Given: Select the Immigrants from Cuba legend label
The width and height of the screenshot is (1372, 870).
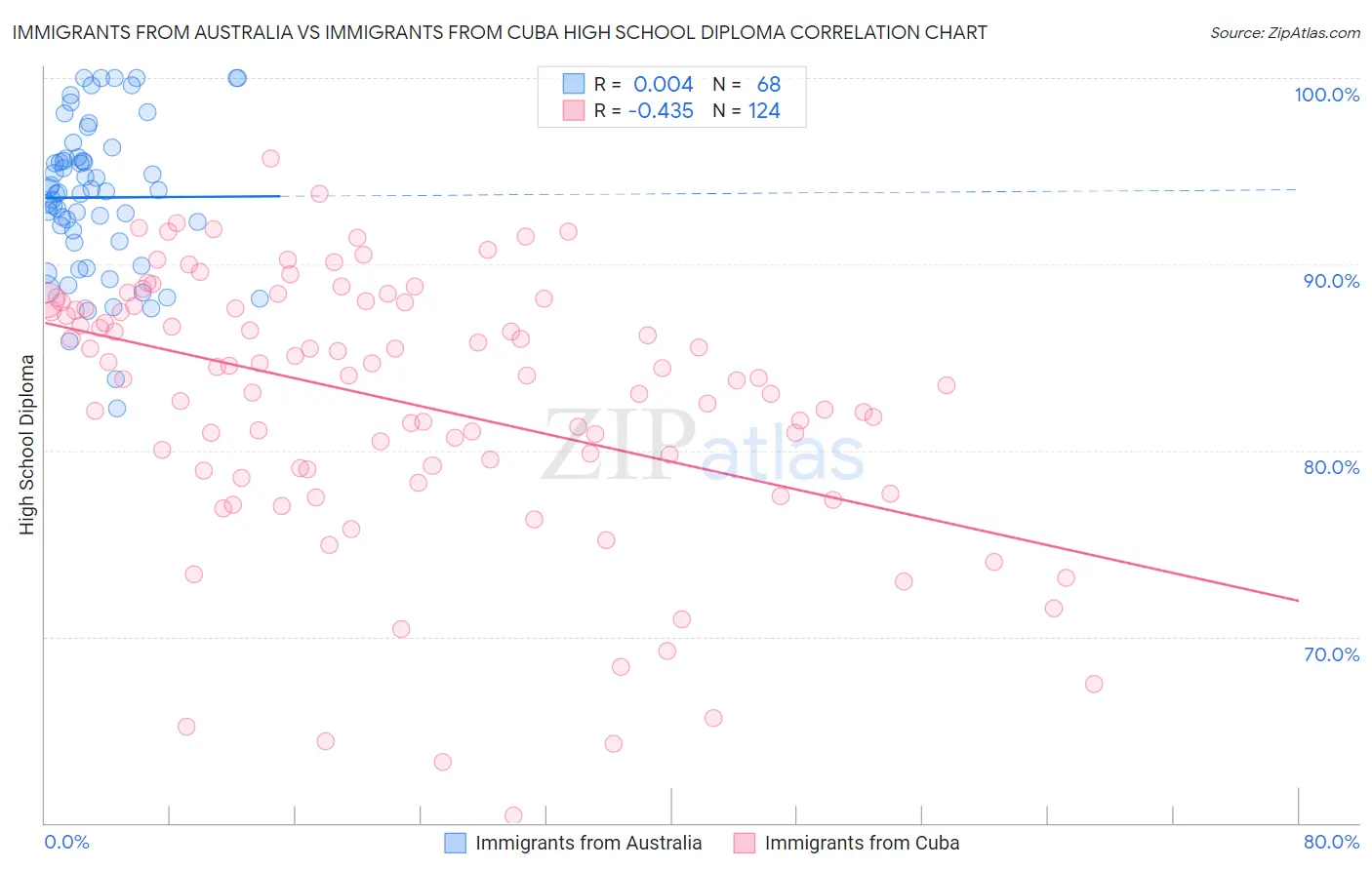Looking at the screenshot, I should [x=862, y=843].
